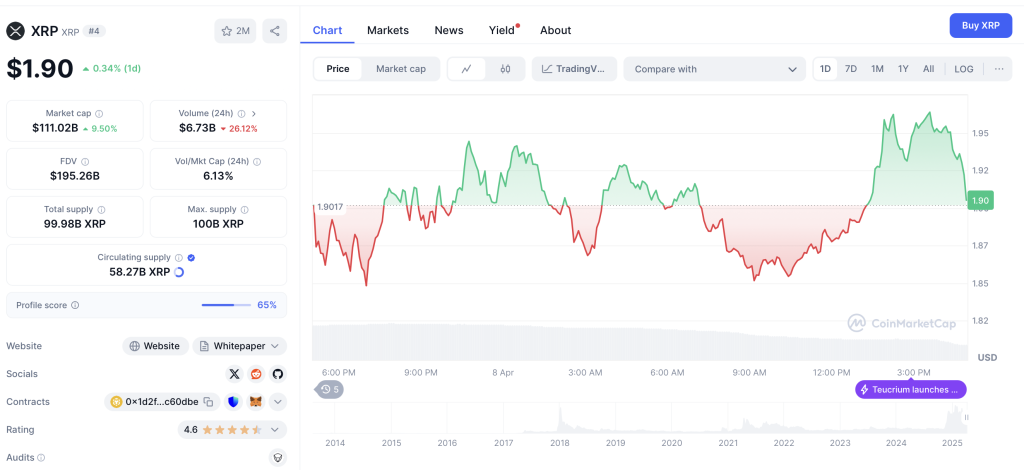Click the 1.9017 open price label
This screenshot has height=470, width=1024.
(x=330, y=207)
